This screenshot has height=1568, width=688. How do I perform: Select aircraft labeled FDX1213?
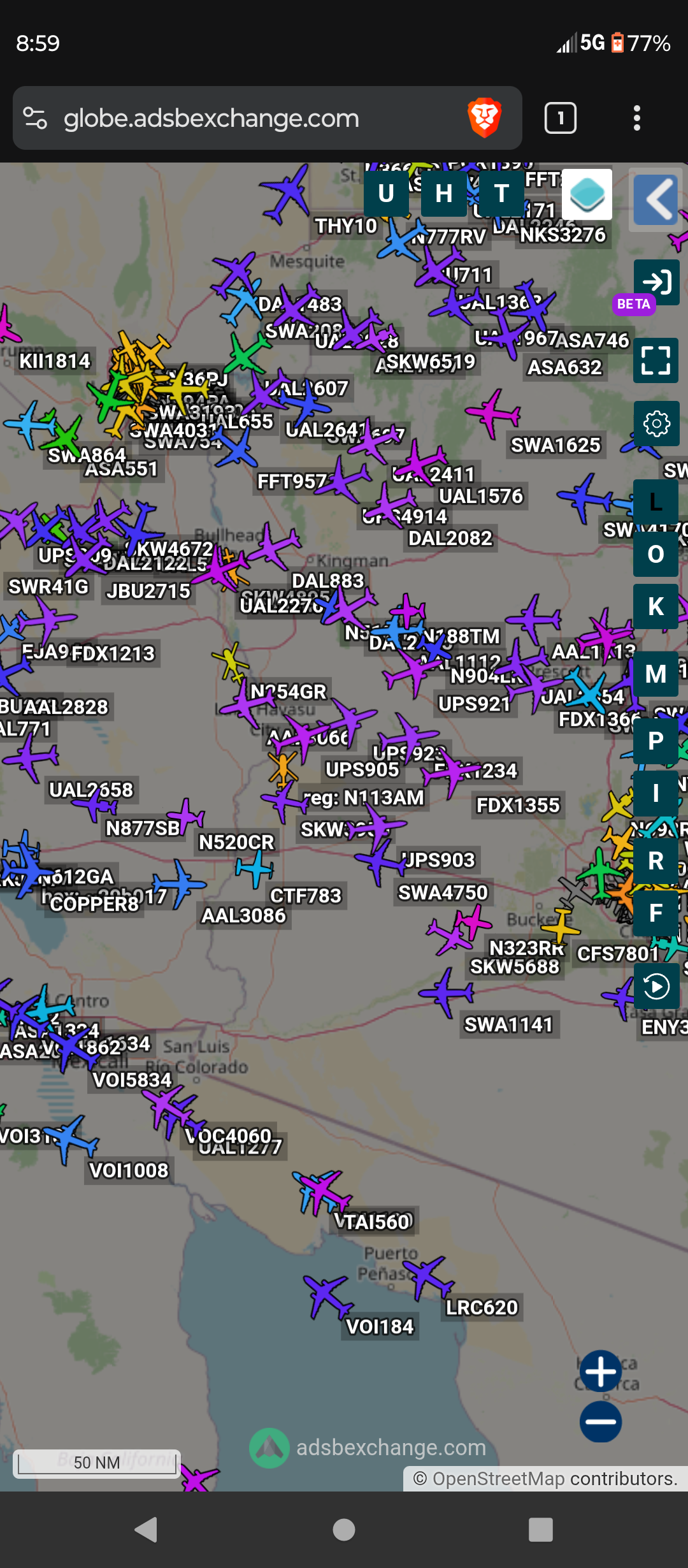tap(46, 618)
